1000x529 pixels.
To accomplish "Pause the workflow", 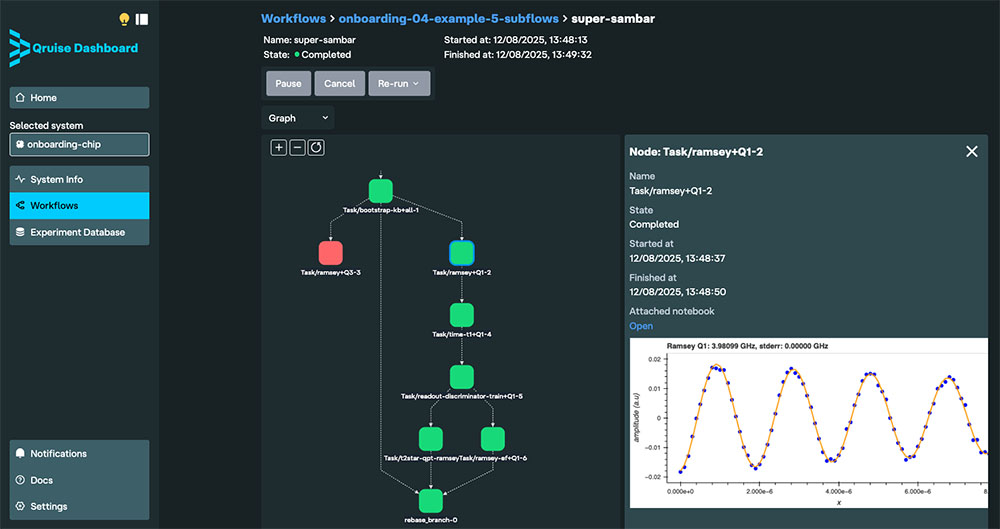I will [x=288, y=83].
